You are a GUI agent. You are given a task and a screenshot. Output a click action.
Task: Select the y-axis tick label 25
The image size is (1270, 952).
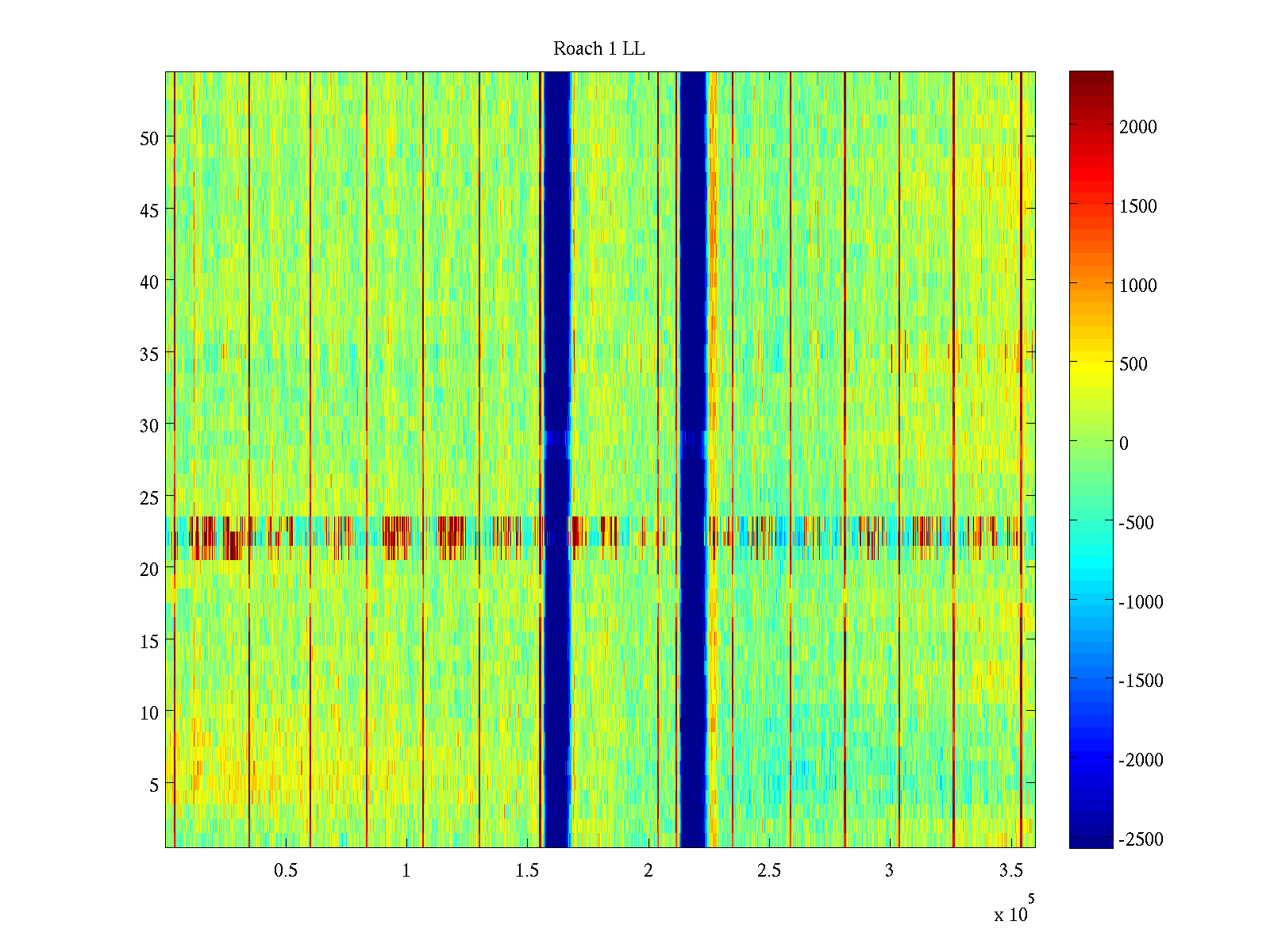click(x=149, y=497)
